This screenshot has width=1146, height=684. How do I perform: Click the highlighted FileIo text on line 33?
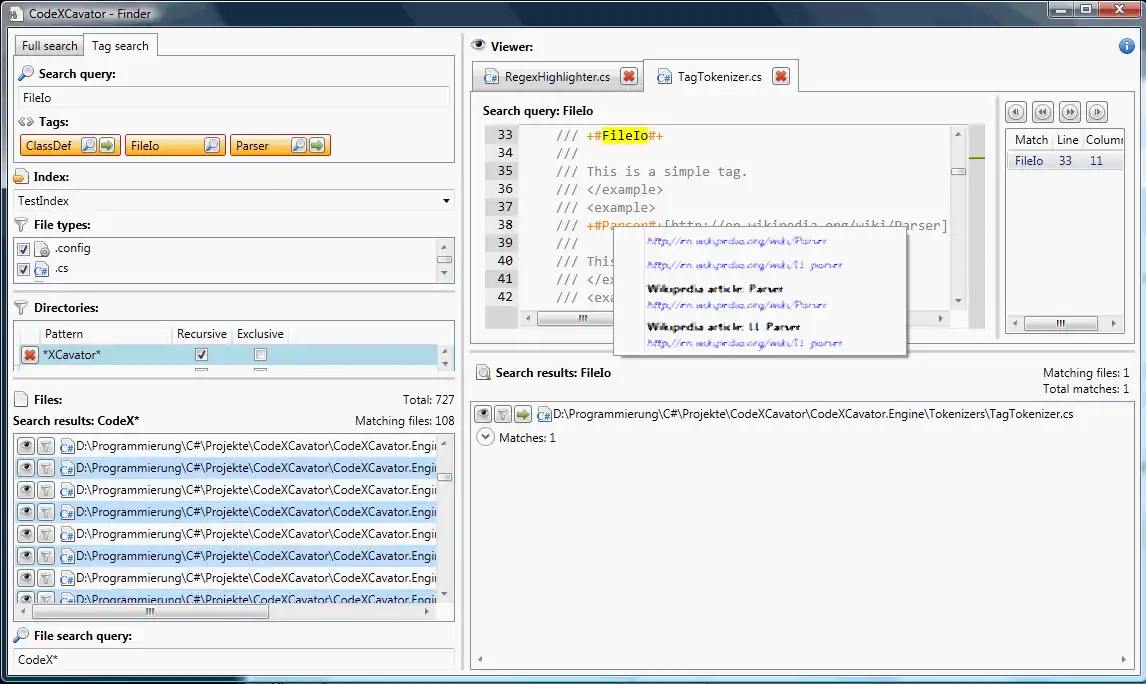pos(625,135)
